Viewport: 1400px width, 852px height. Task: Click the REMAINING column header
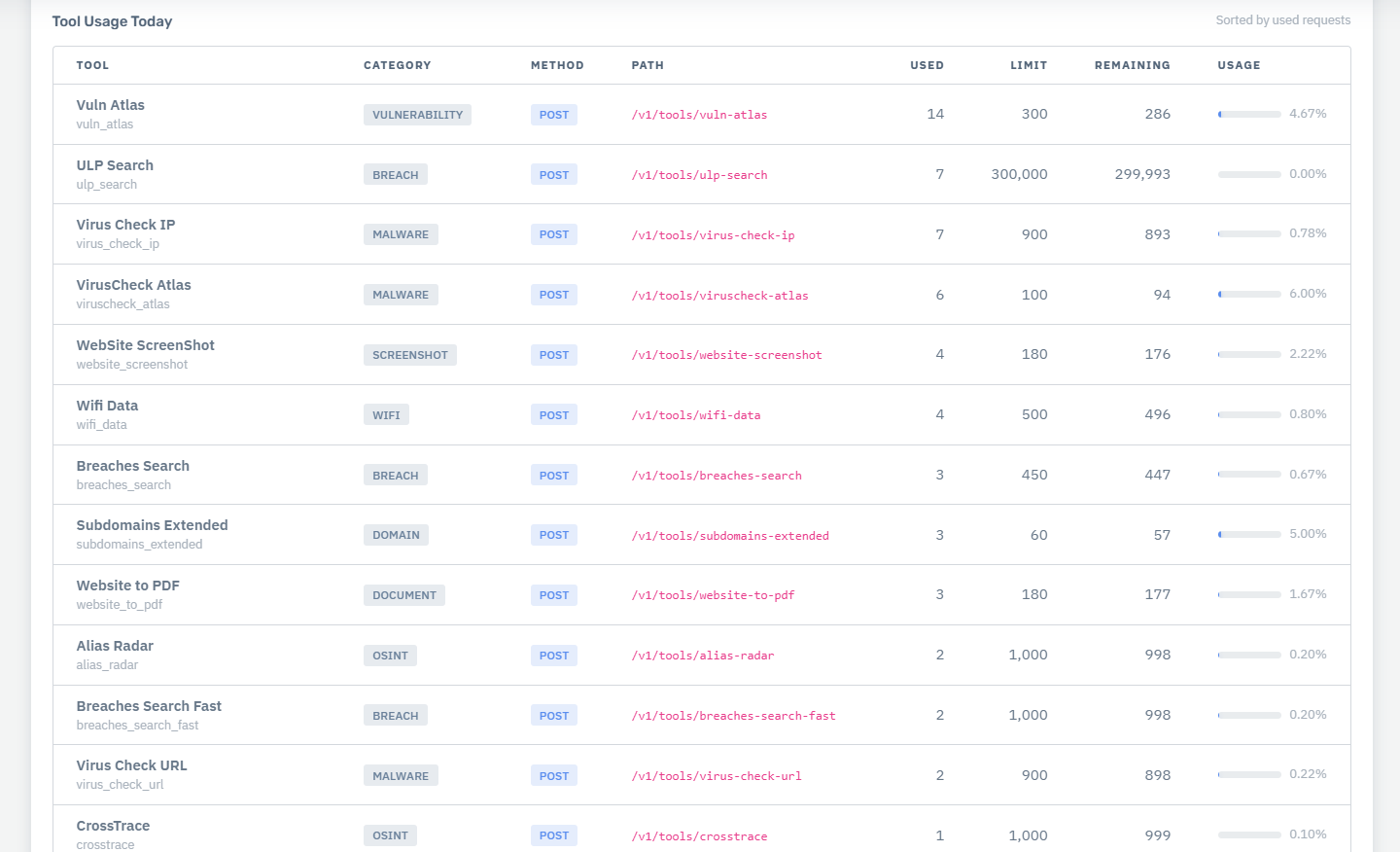(1132, 65)
